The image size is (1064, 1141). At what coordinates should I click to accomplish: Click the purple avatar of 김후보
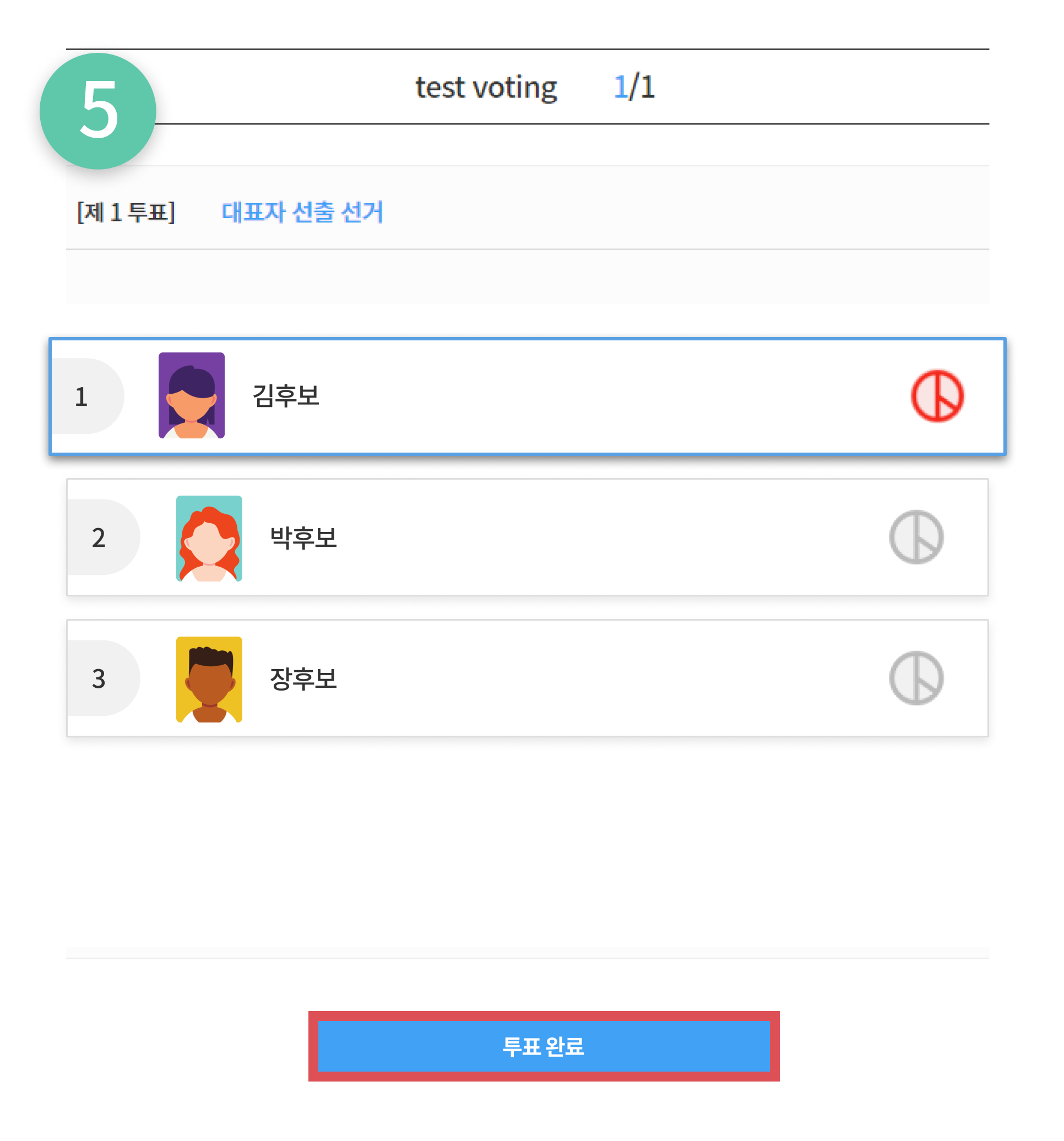click(x=191, y=395)
